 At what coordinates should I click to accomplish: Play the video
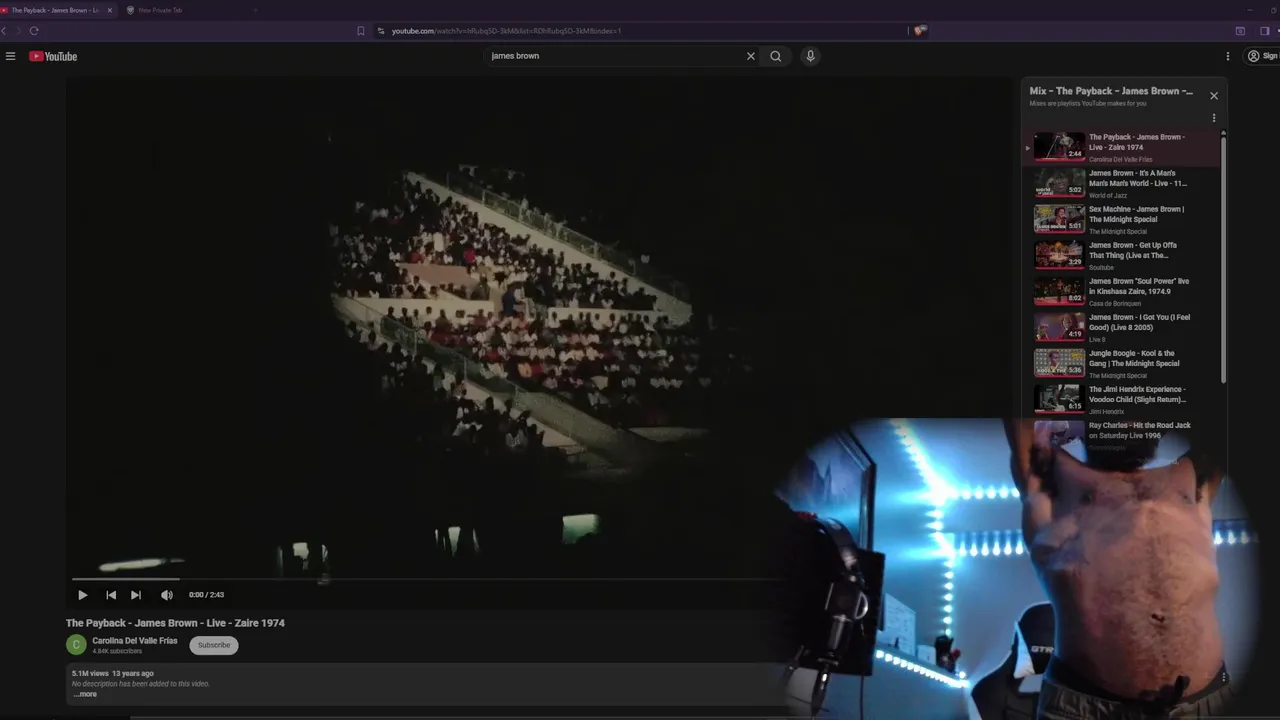click(83, 595)
